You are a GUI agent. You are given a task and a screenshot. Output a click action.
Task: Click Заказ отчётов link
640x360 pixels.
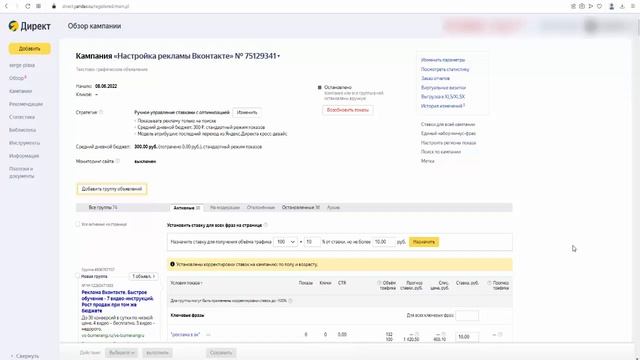click(435, 78)
